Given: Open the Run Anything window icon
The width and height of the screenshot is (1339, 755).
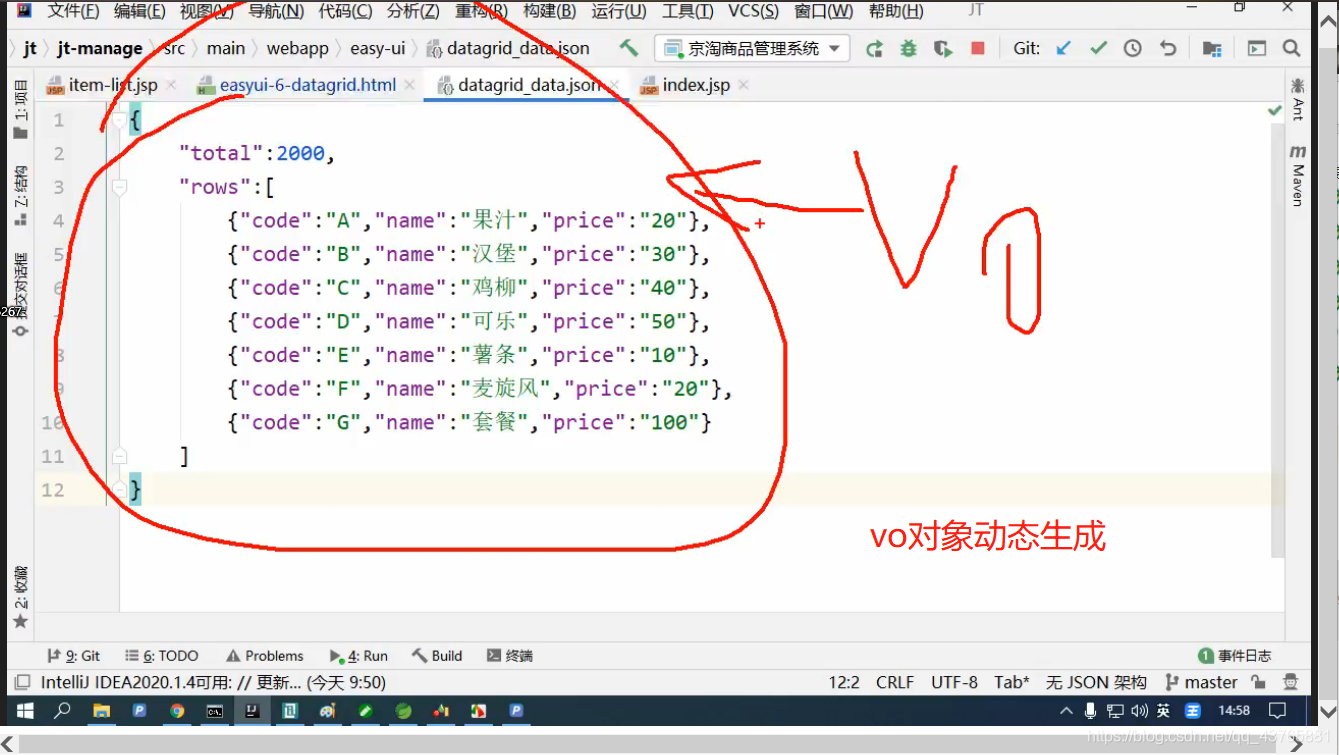Looking at the screenshot, I should pyautogui.click(x=1257, y=48).
